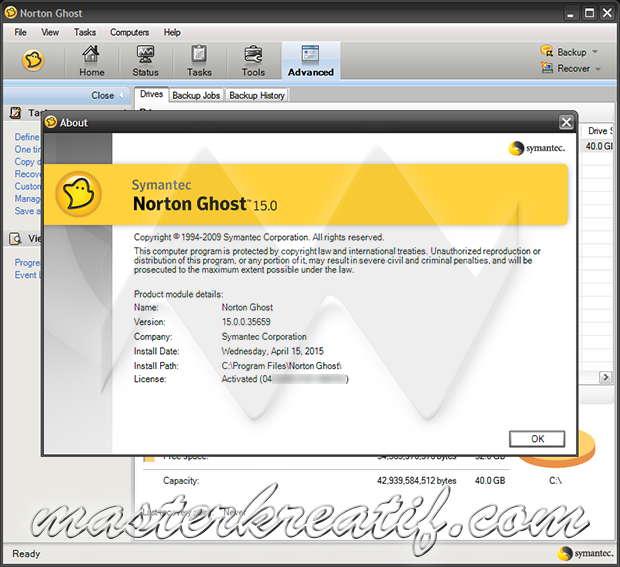The image size is (620, 567).
Task: Click the Copy link in side panel
Action: click(x=27, y=162)
